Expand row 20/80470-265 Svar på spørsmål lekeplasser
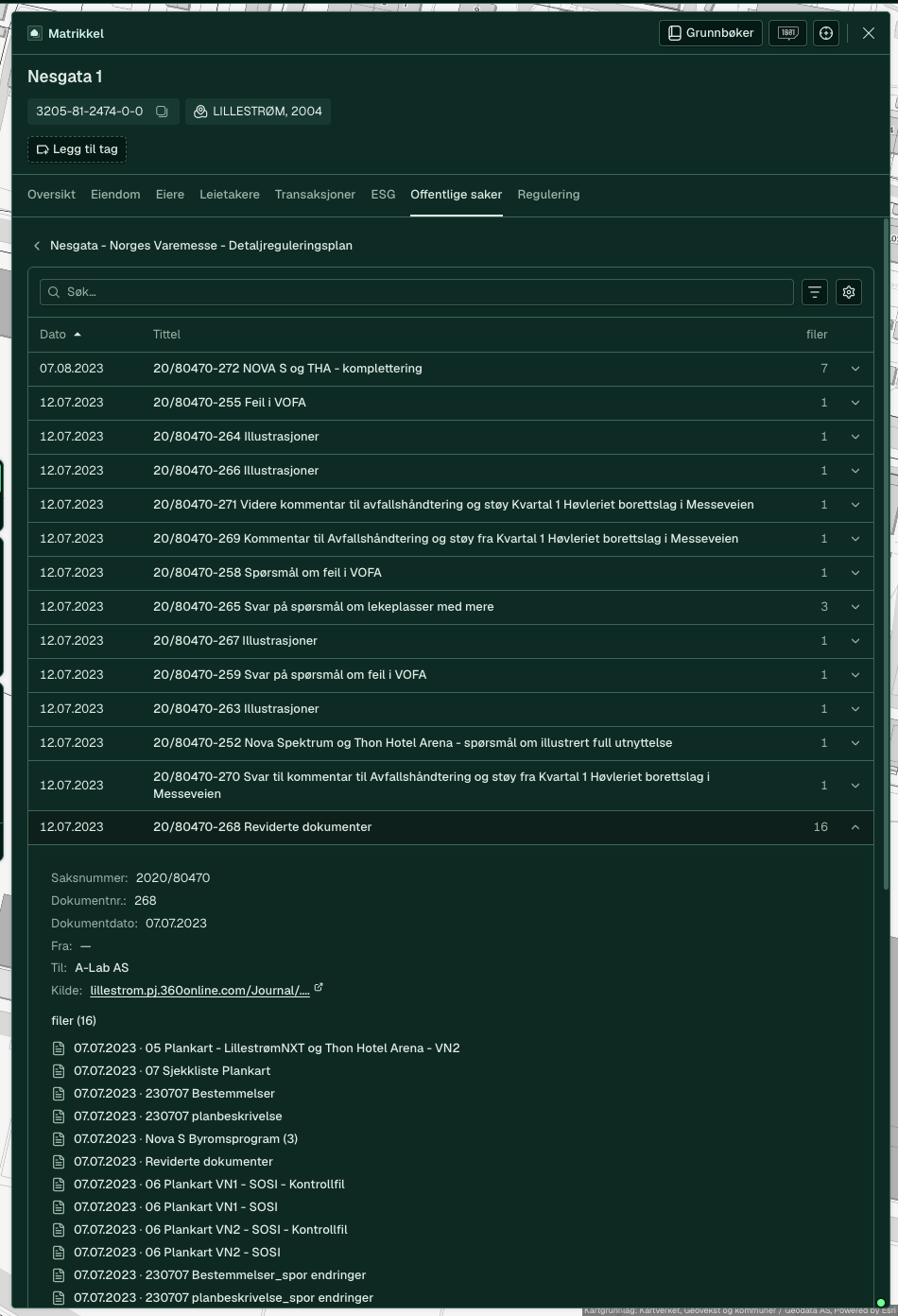 [855, 607]
